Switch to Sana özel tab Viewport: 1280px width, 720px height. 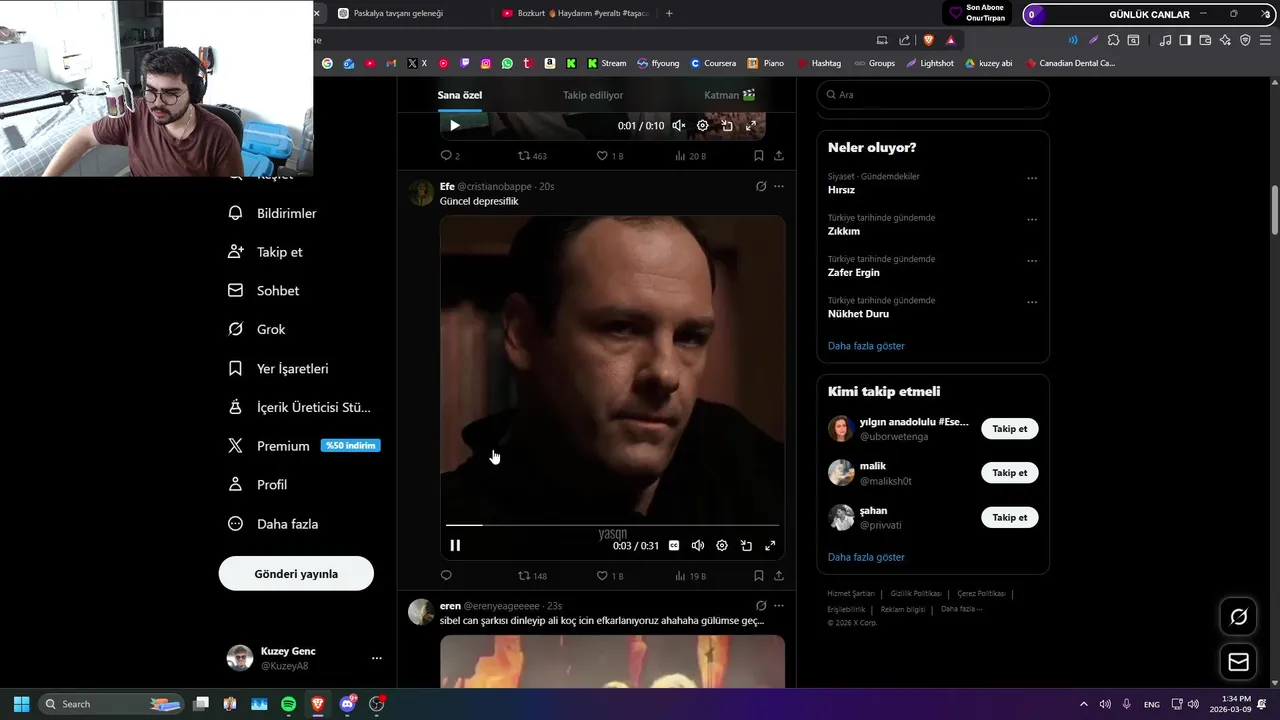coord(460,95)
